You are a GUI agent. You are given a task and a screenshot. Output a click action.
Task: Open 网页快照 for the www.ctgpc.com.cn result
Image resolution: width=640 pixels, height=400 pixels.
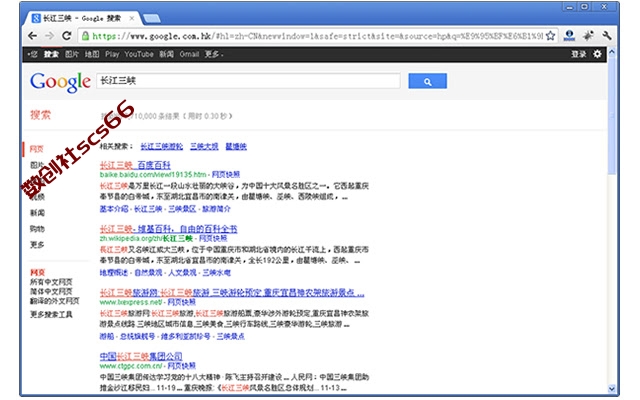tap(182, 366)
